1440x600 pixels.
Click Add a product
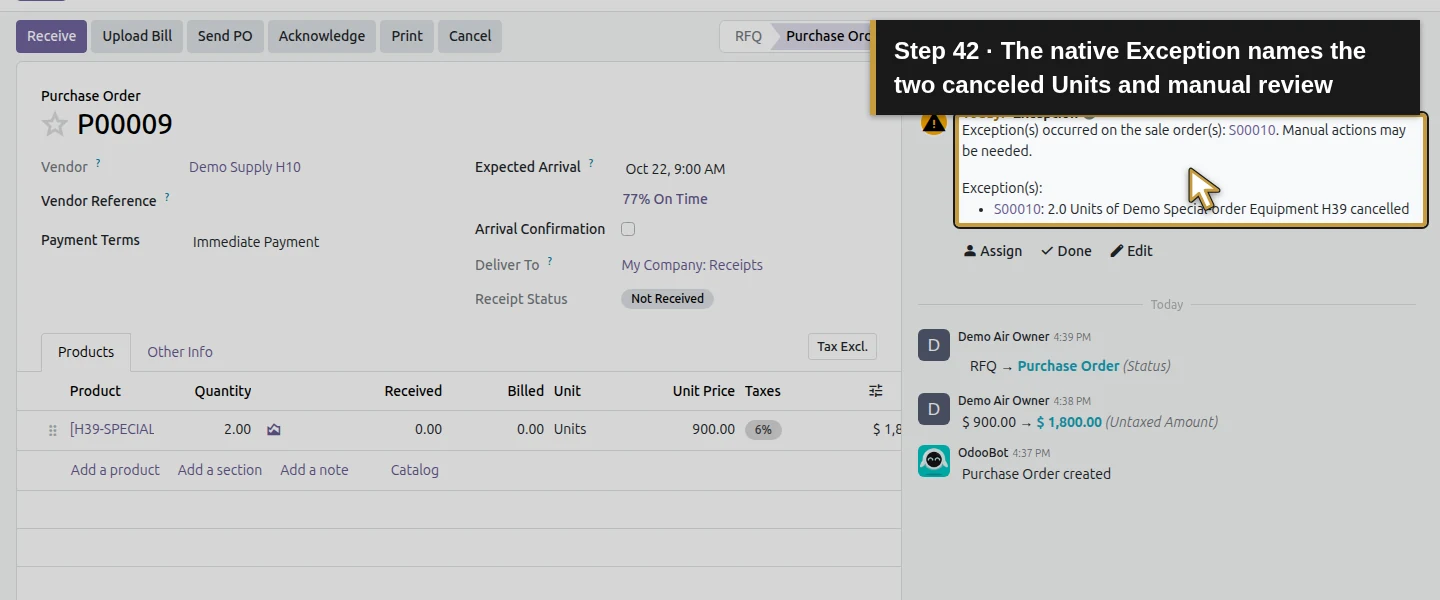[115, 470]
